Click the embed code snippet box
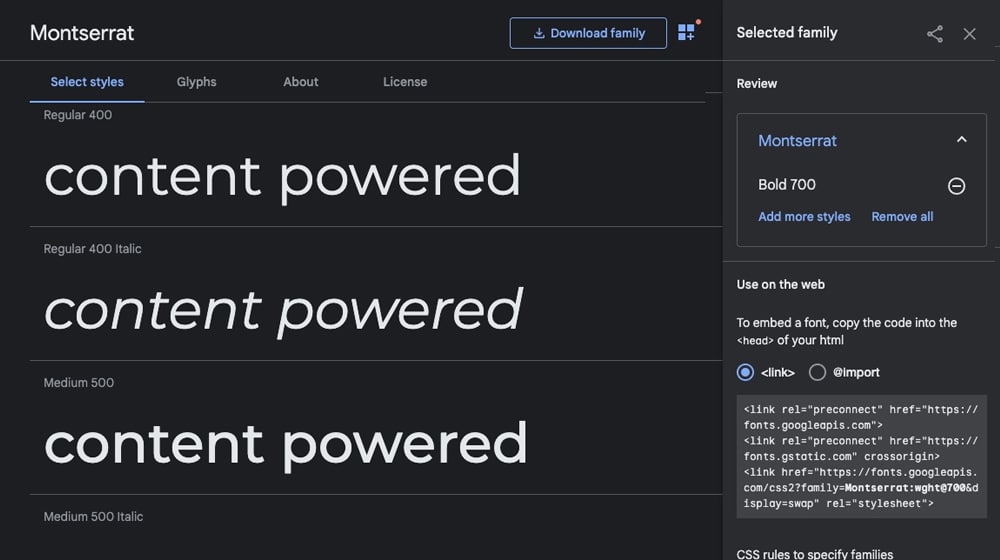The height and width of the screenshot is (560, 1000). (x=862, y=457)
